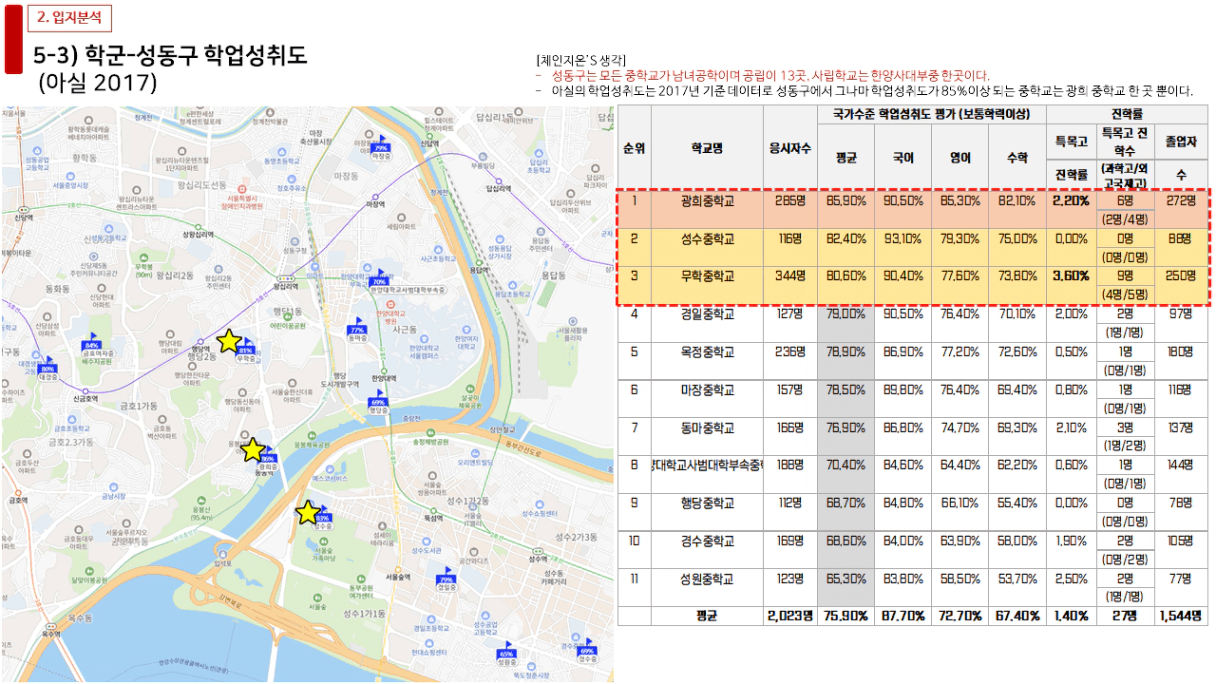Click 경일중학교 in the table
Screen dimensions: 1216x684
(706, 314)
